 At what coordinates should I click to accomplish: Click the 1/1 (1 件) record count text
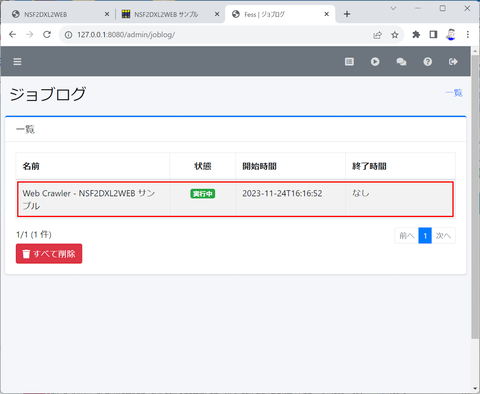click(x=34, y=234)
